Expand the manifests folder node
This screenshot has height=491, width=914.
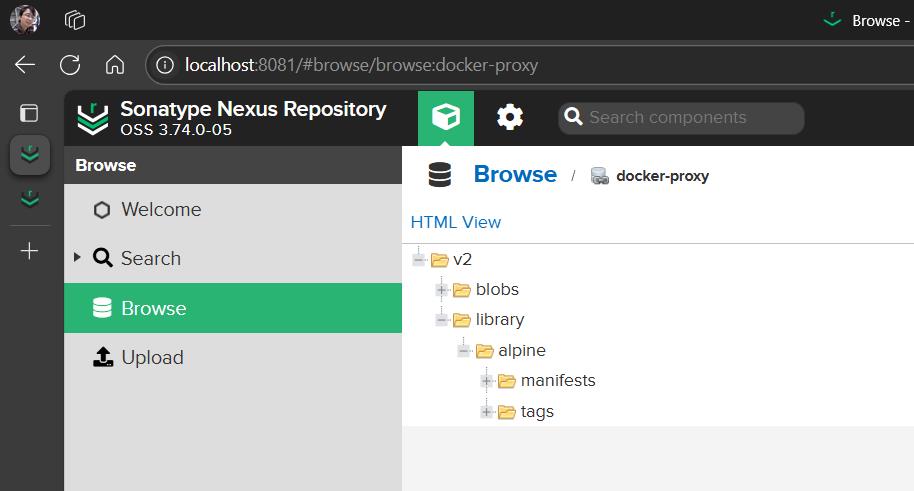(486, 381)
